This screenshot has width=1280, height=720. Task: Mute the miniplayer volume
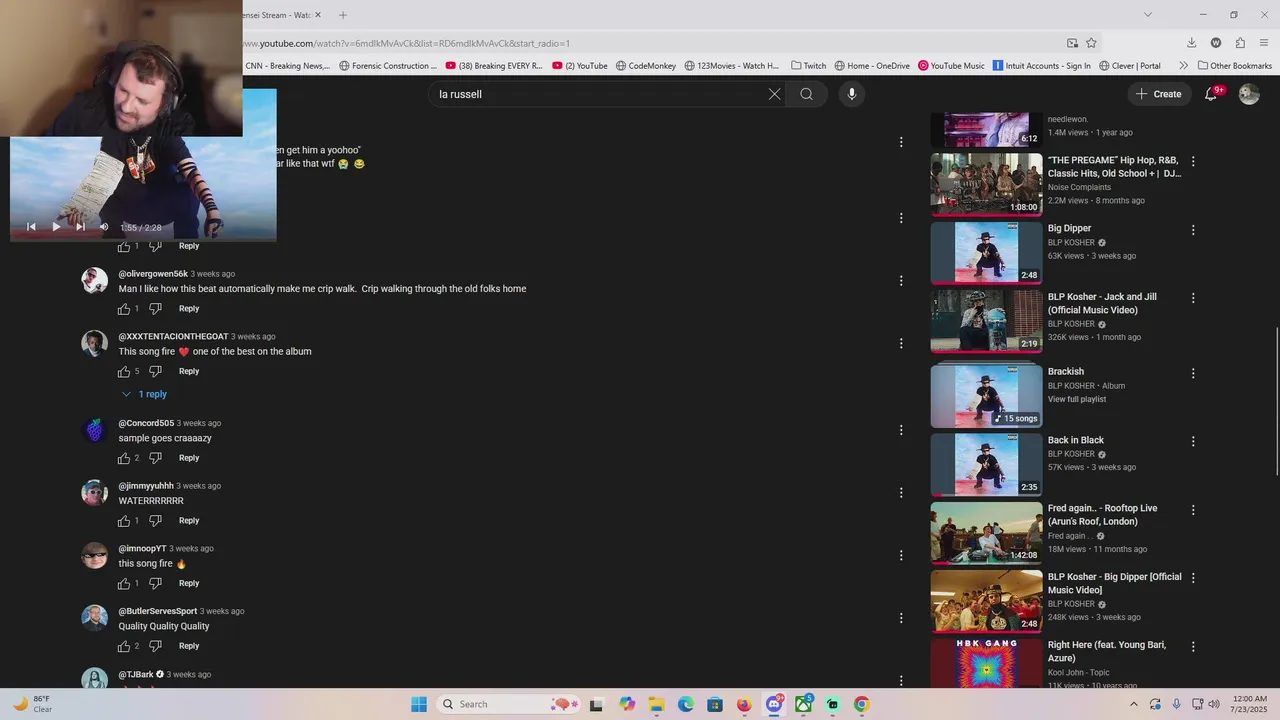(x=104, y=227)
